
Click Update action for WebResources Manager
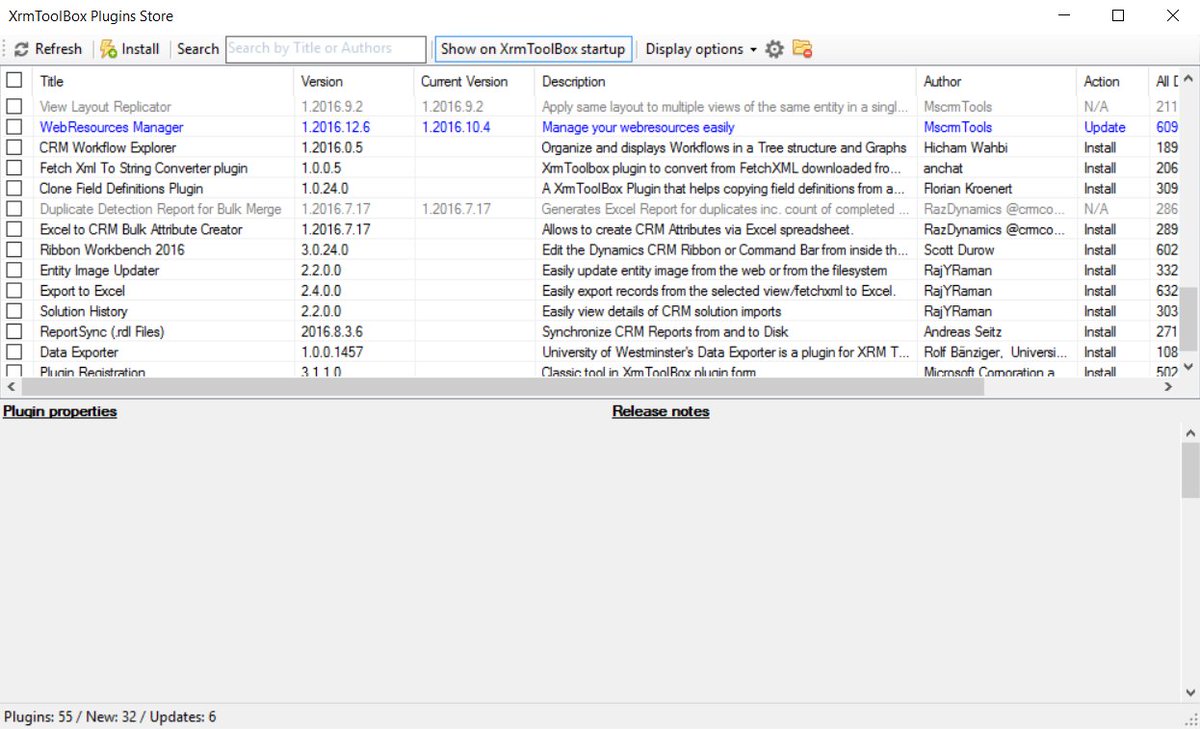(x=1104, y=127)
